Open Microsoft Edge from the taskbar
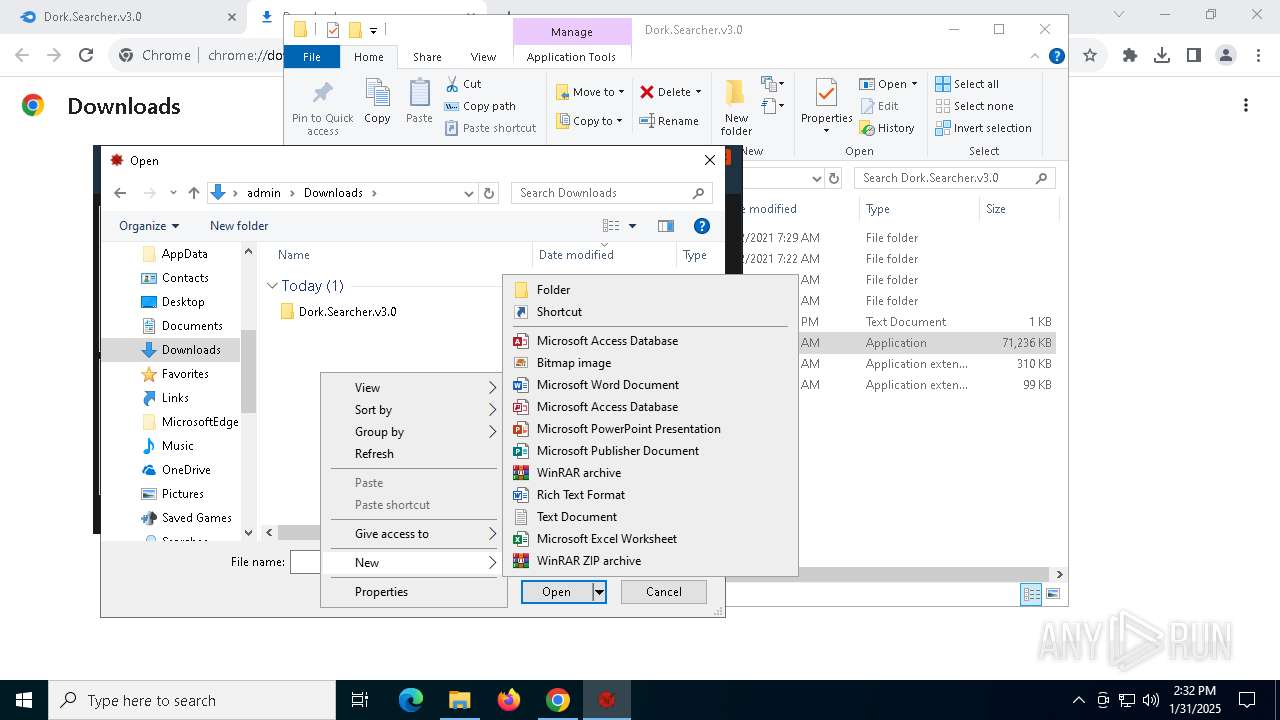Image resolution: width=1280 pixels, height=720 pixels. pos(411,700)
